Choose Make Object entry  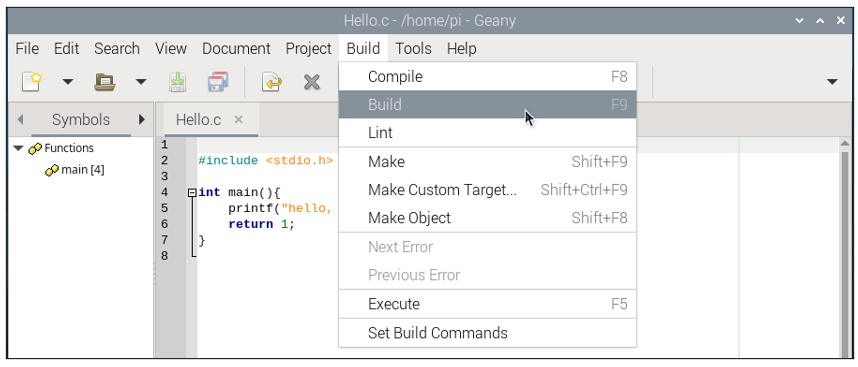click(x=488, y=218)
